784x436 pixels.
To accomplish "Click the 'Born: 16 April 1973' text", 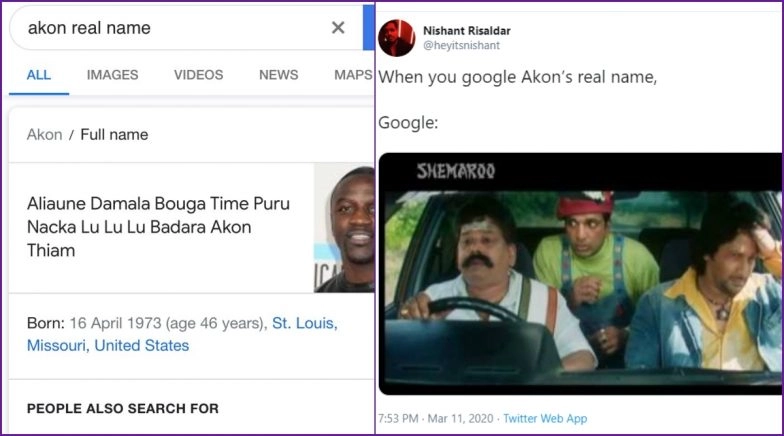I will [94, 323].
